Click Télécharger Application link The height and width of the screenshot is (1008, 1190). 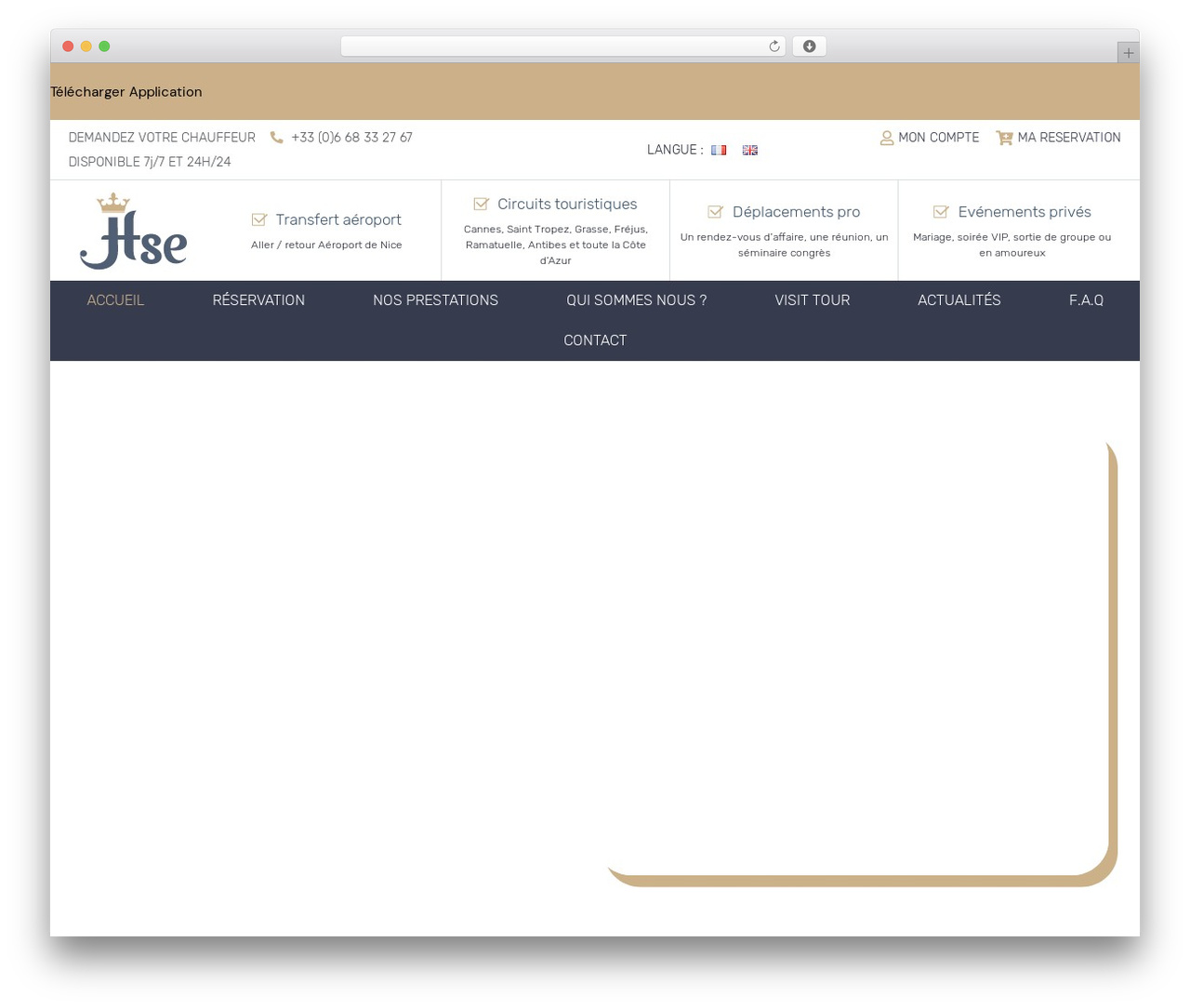126,92
